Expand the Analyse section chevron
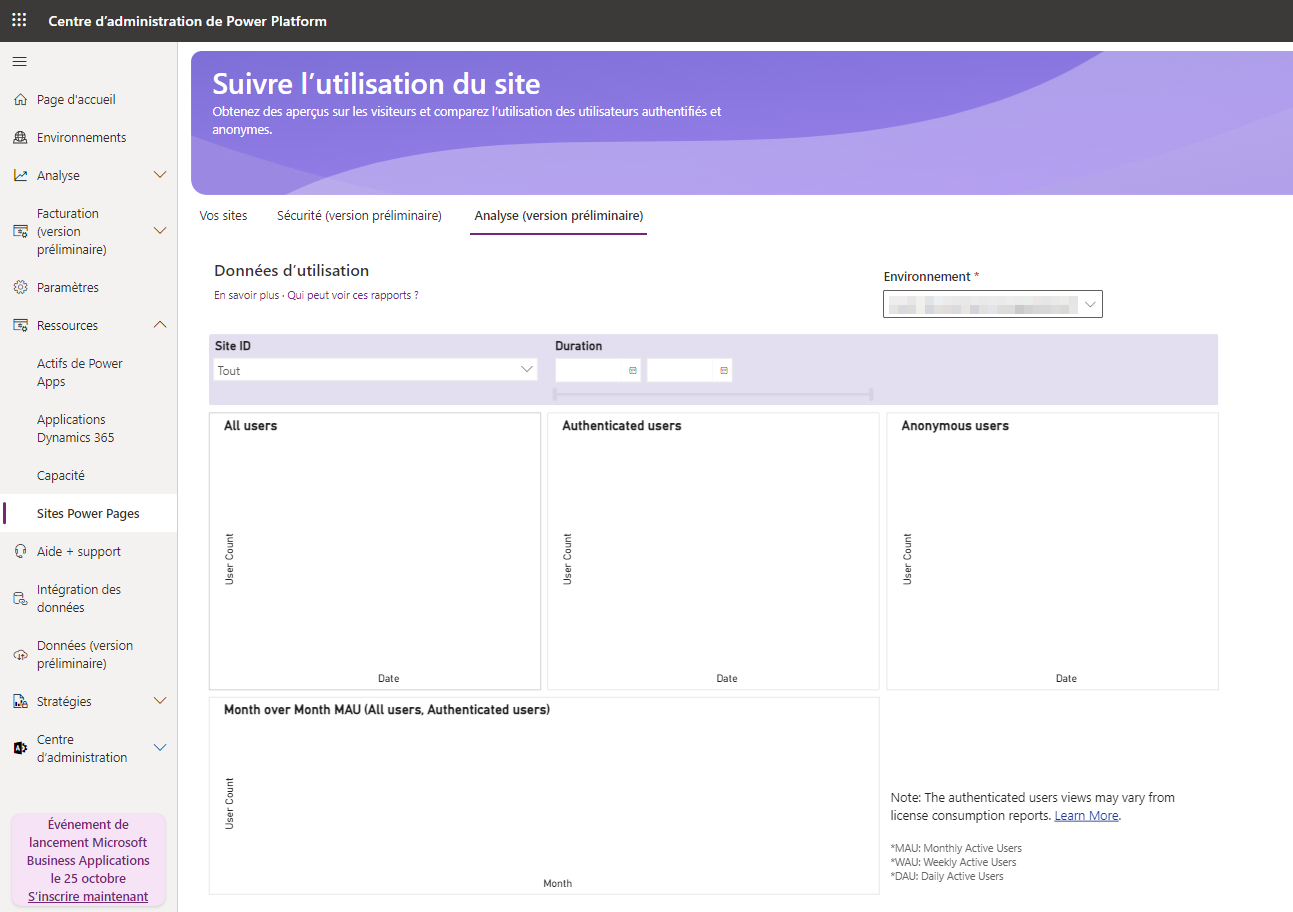This screenshot has width=1293, height=912. (160, 175)
